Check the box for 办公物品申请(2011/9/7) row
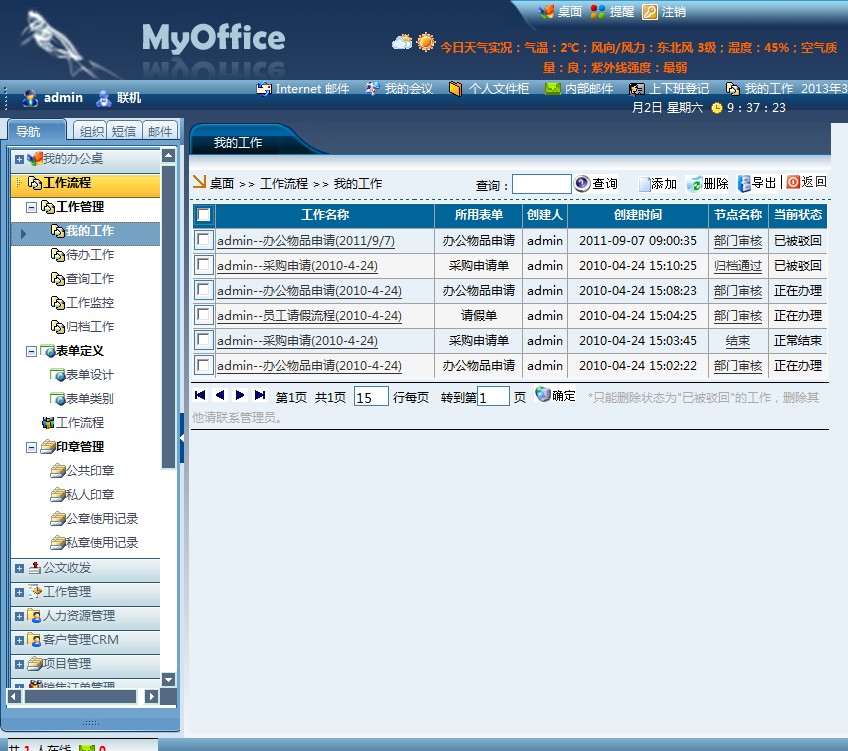The height and width of the screenshot is (751, 848). pyautogui.click(x=204, y=240)
